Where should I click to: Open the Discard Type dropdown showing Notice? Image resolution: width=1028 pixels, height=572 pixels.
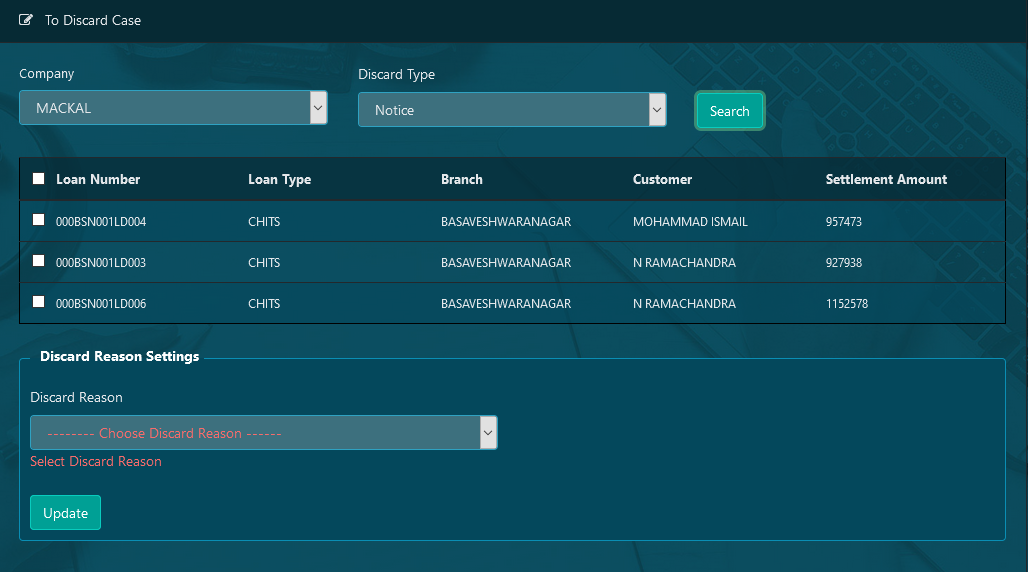pyautogui.click(x=512, y=110)
